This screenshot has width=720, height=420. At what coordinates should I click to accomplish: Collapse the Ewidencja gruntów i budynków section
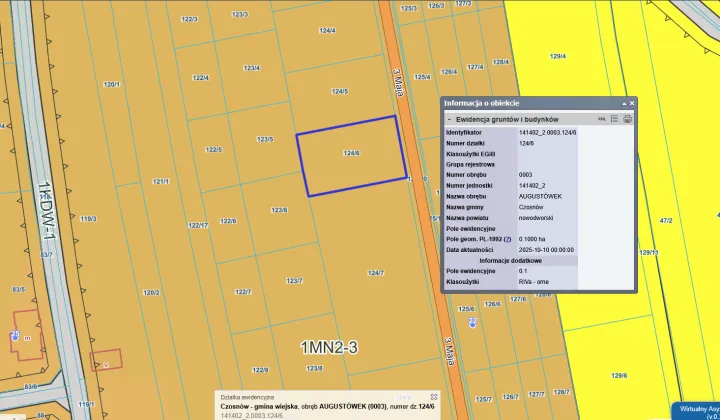(449, 119)
